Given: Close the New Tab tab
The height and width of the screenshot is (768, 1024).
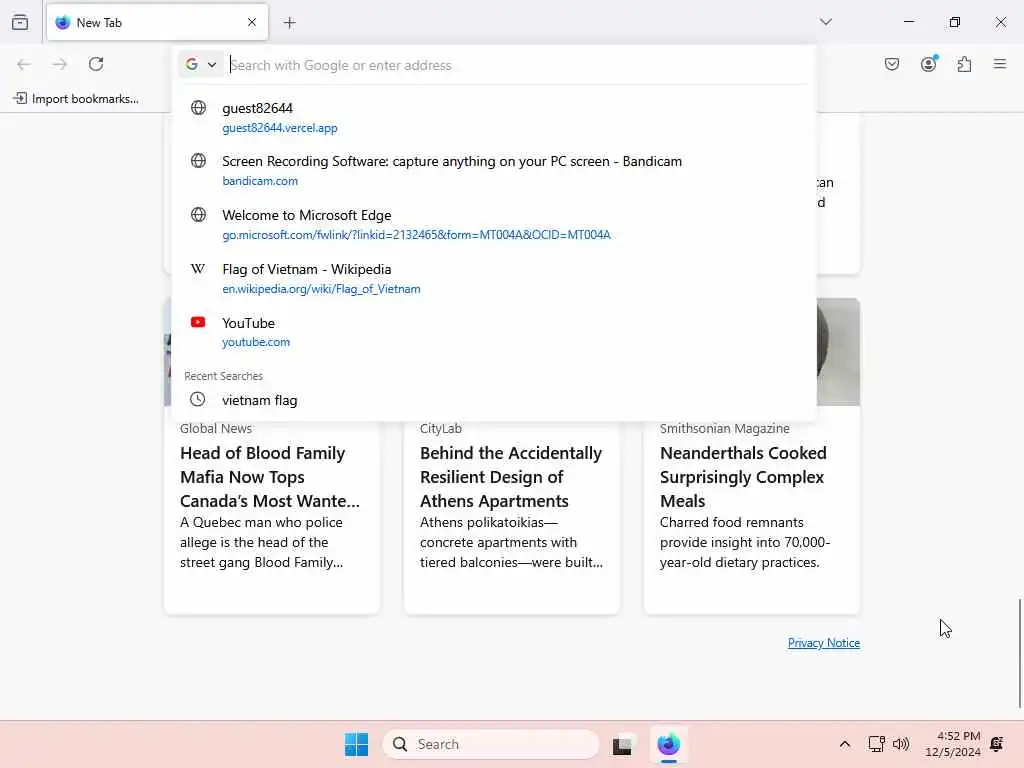Looking at the screenshot, I should click(x=252, y=22).
